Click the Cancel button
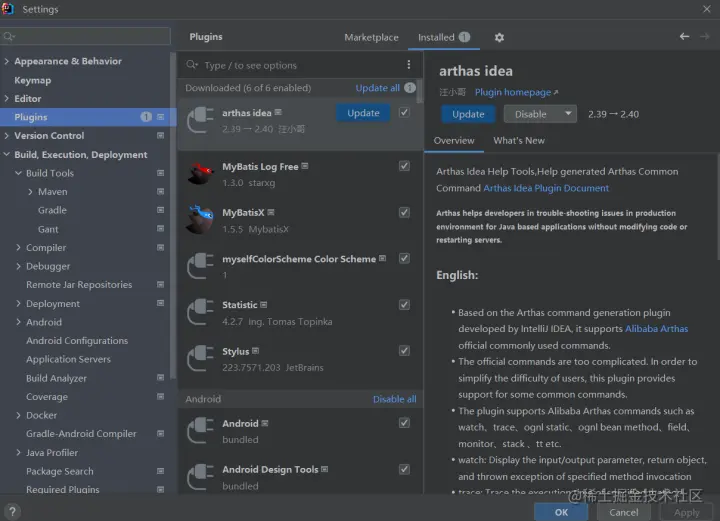Screen dimensions: 720x521 tap(624, 512)
